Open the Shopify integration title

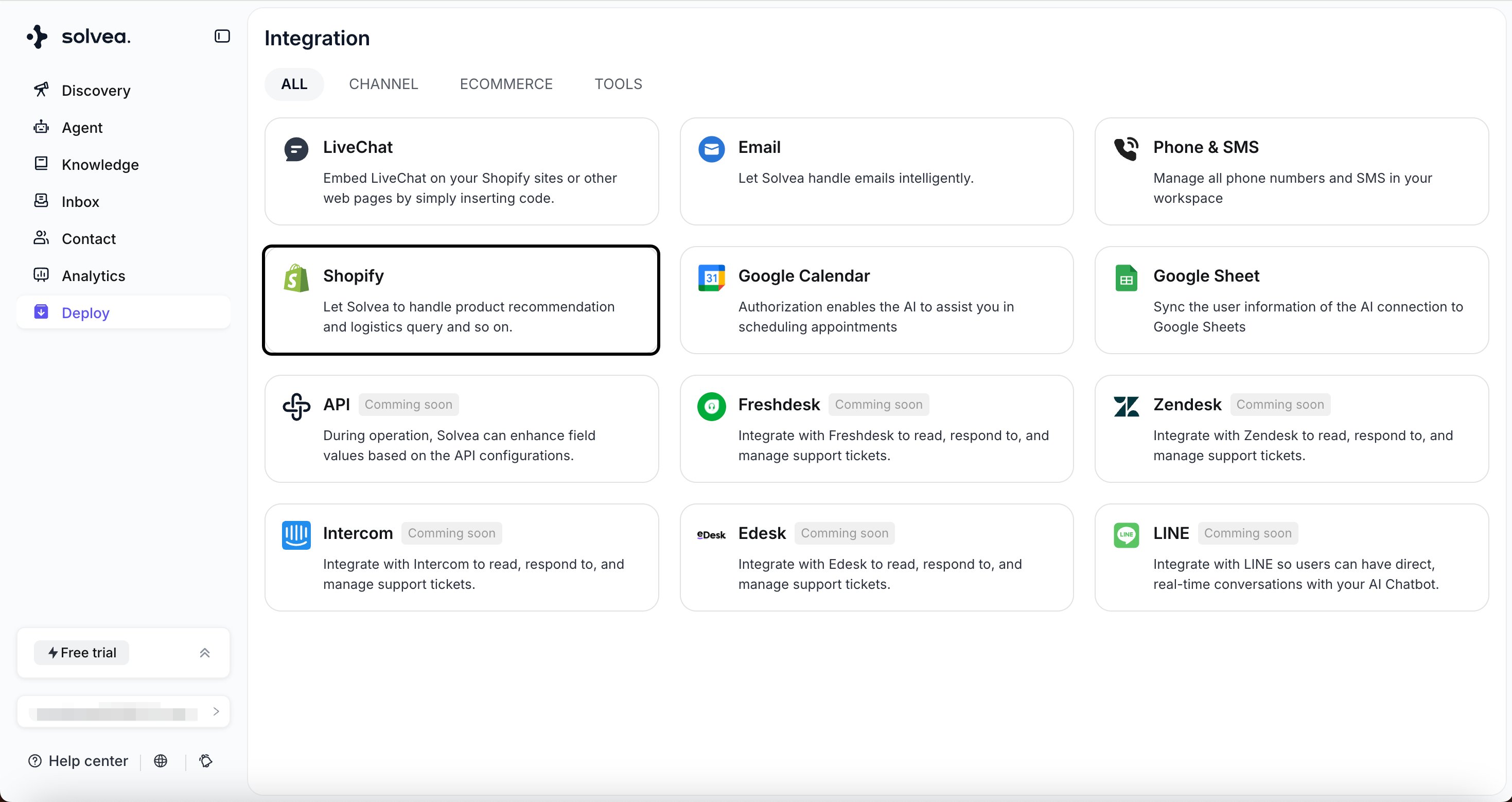(x=354, y=275)
